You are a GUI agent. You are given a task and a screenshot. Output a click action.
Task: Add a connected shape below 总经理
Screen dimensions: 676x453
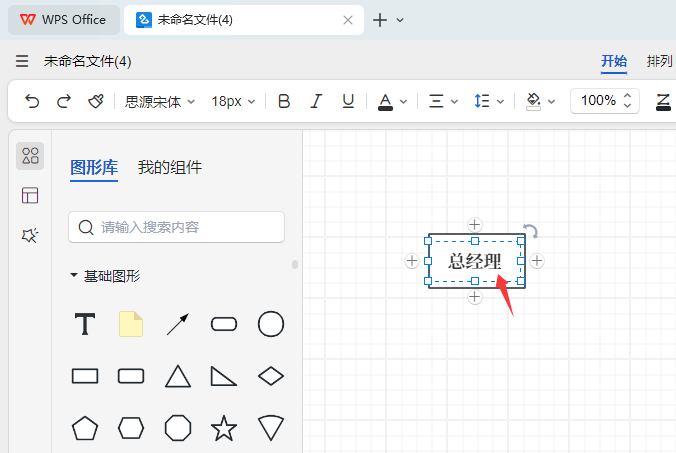pyautogui.click(x=475, y=297)
